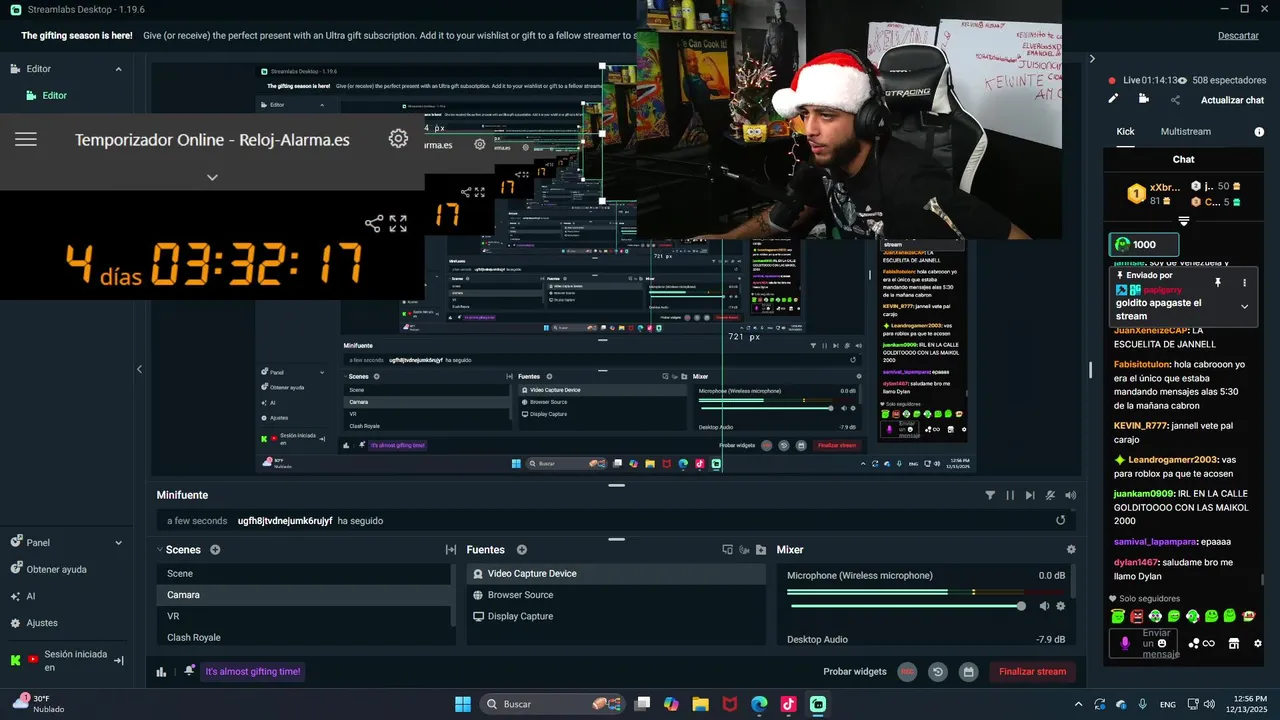Image resolution: width=1280 pixels, height=720 pixels.
Task: Open the schedule stream calendar icon
Action: coord(968,671)
